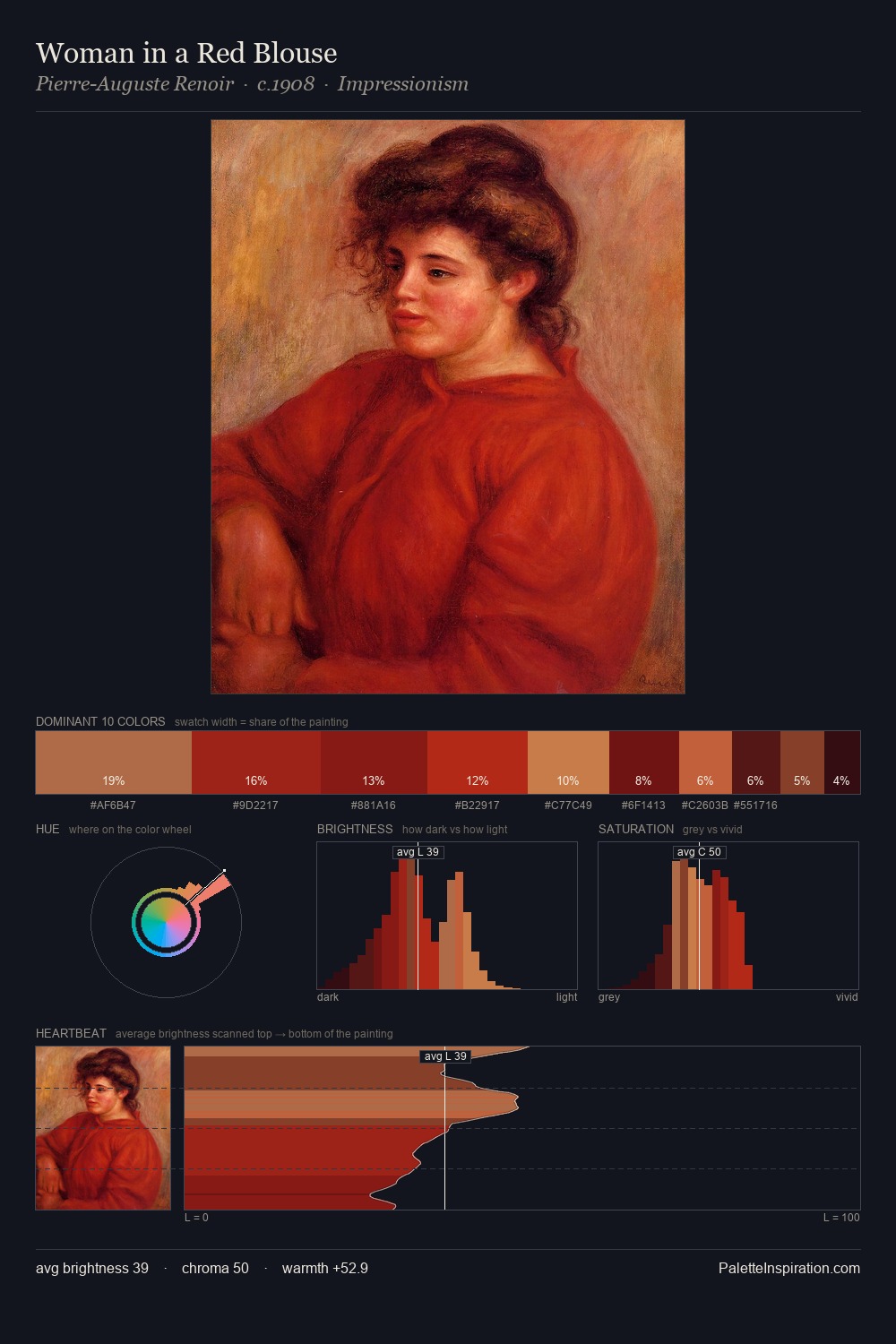This screenshot has width=896, height=1344.
Task: Pick the 5% brown swatch
Action: 802,762
